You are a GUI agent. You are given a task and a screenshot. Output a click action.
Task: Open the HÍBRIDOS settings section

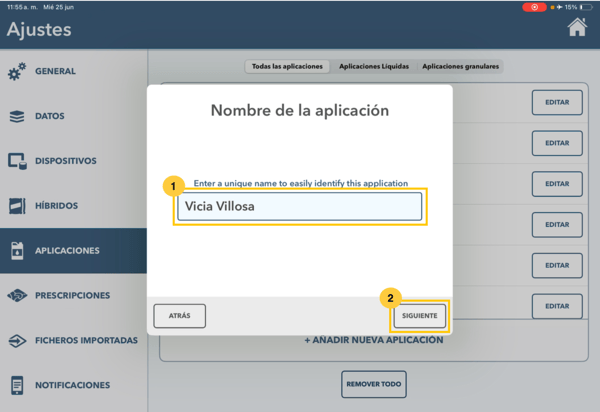coord(73,206)
